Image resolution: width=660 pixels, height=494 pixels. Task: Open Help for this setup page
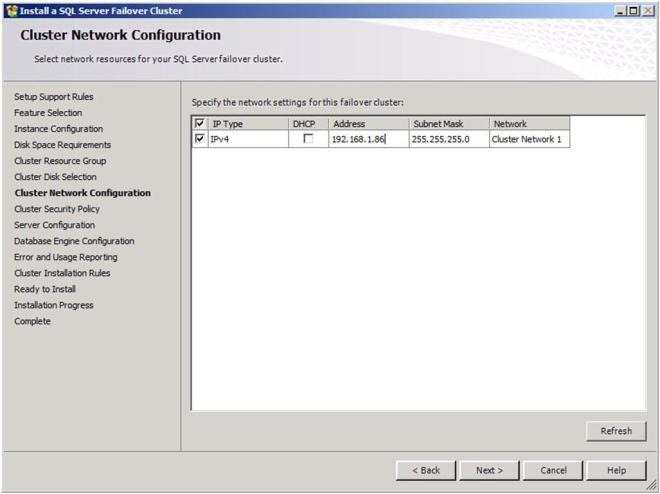(x=617, y=469)
